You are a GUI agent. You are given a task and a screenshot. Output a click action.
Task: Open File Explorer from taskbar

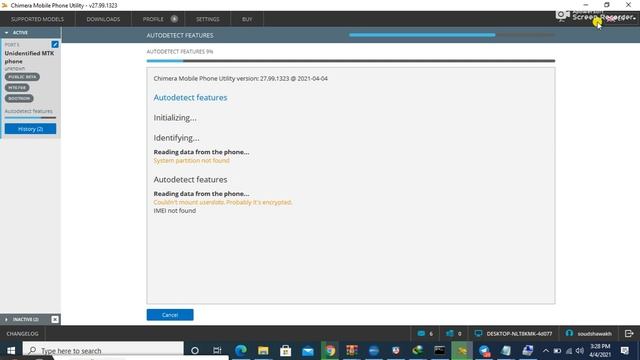263,351
